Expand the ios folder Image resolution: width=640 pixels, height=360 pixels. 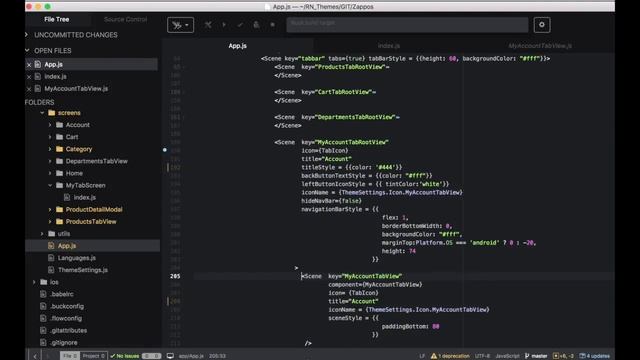(x=34, y=282)
